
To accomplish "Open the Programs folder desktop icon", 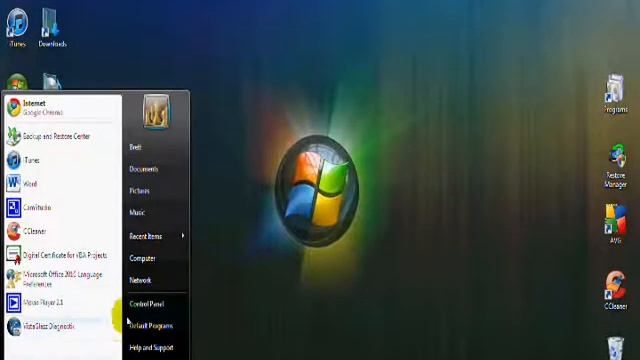I will point(615,88).
